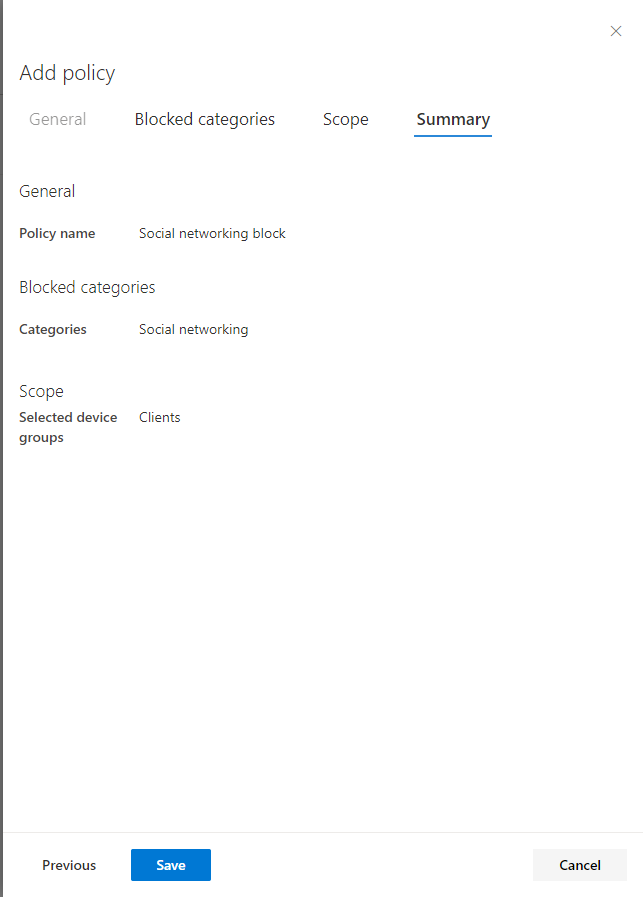Viewport: 643px width, 897px height.
Task: Click the Selected device groups label
Action: pyautogui.click(x=68, y=427)
